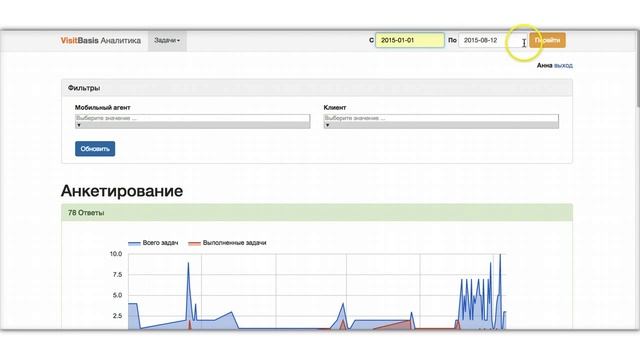
Task: Open the Клиент selector
Action: pyautogui.click(x=441, y=121)
